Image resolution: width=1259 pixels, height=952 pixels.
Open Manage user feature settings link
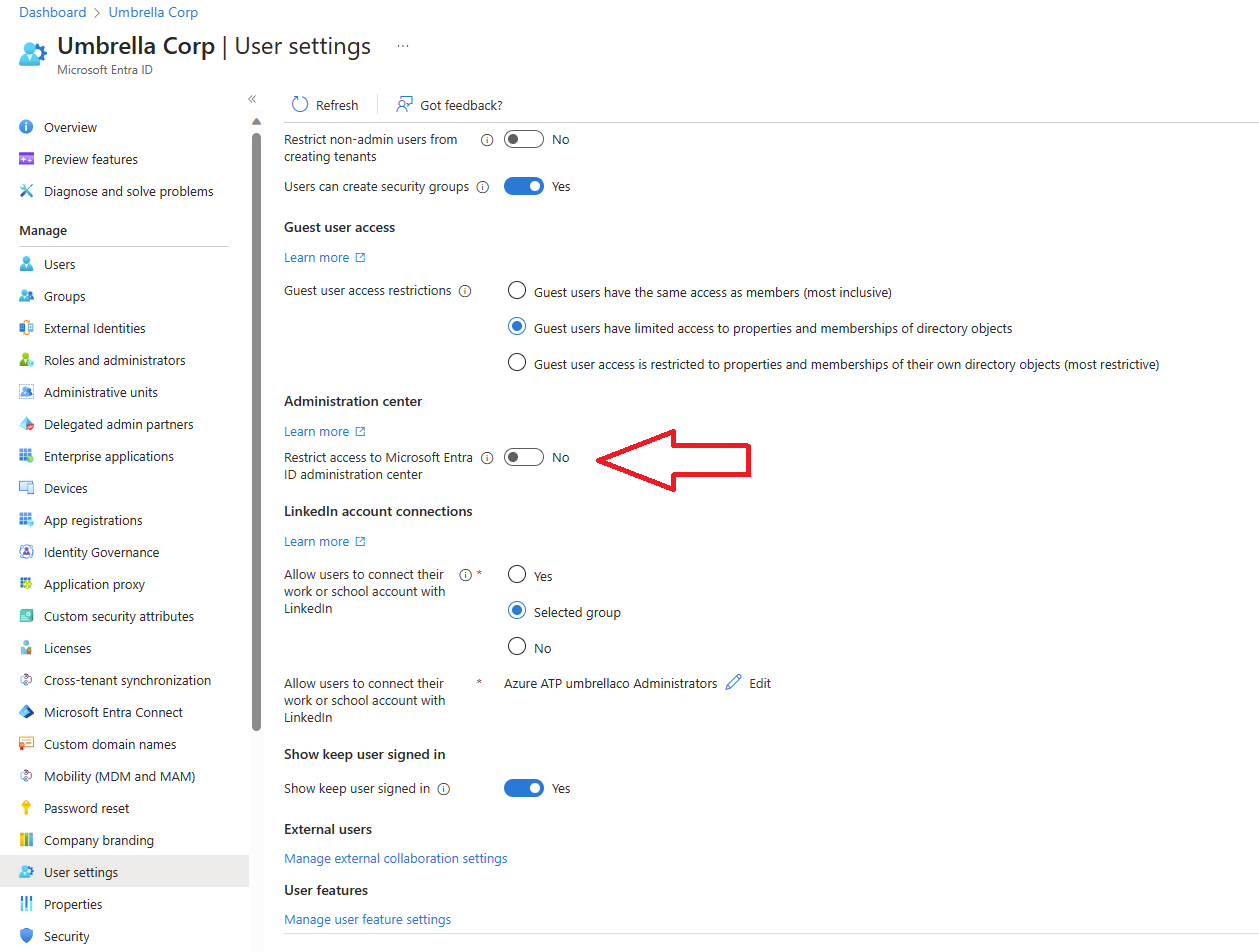click(x=368, y=919)
